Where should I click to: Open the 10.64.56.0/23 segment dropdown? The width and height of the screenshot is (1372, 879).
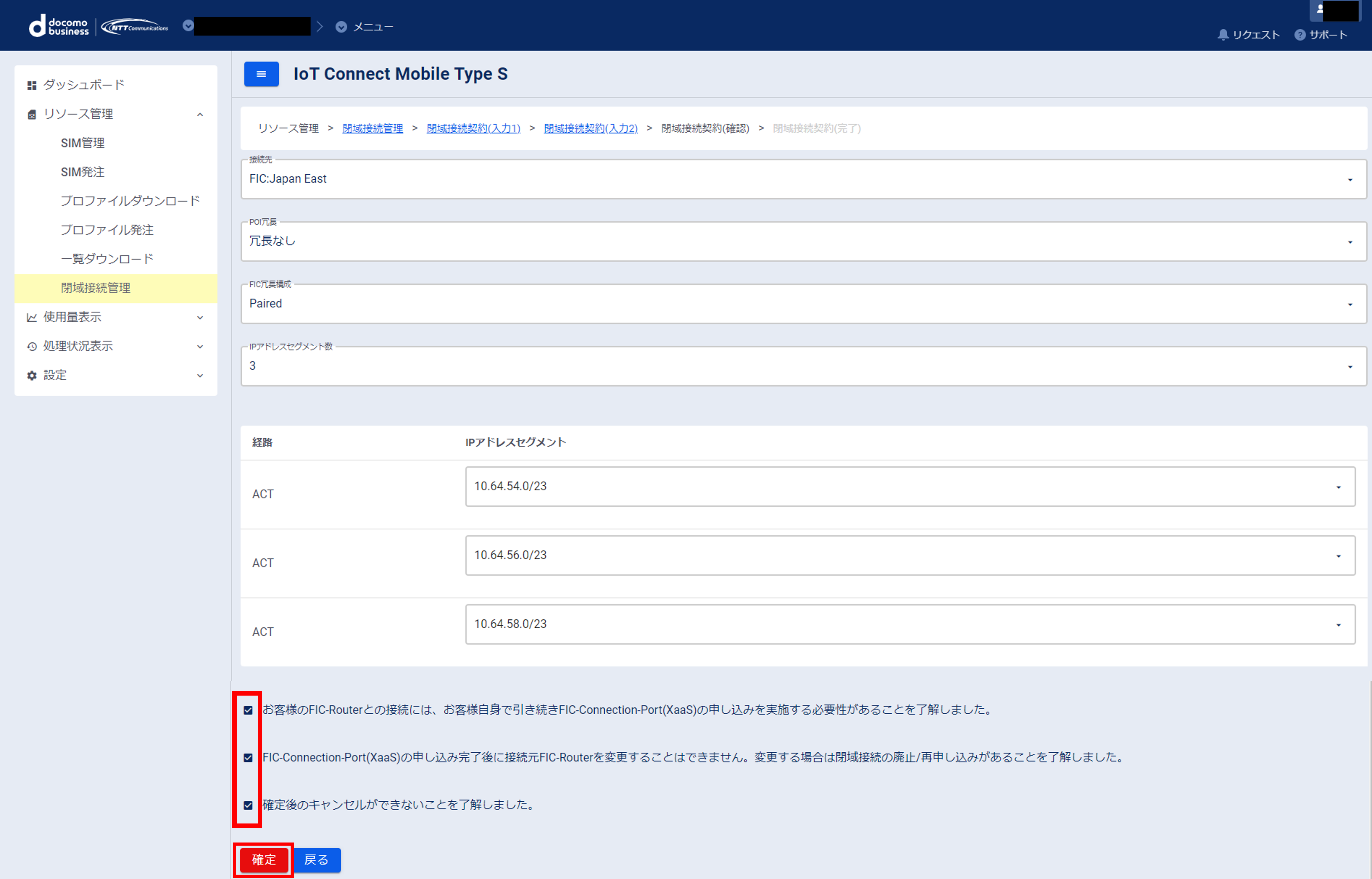pos(910,555)
